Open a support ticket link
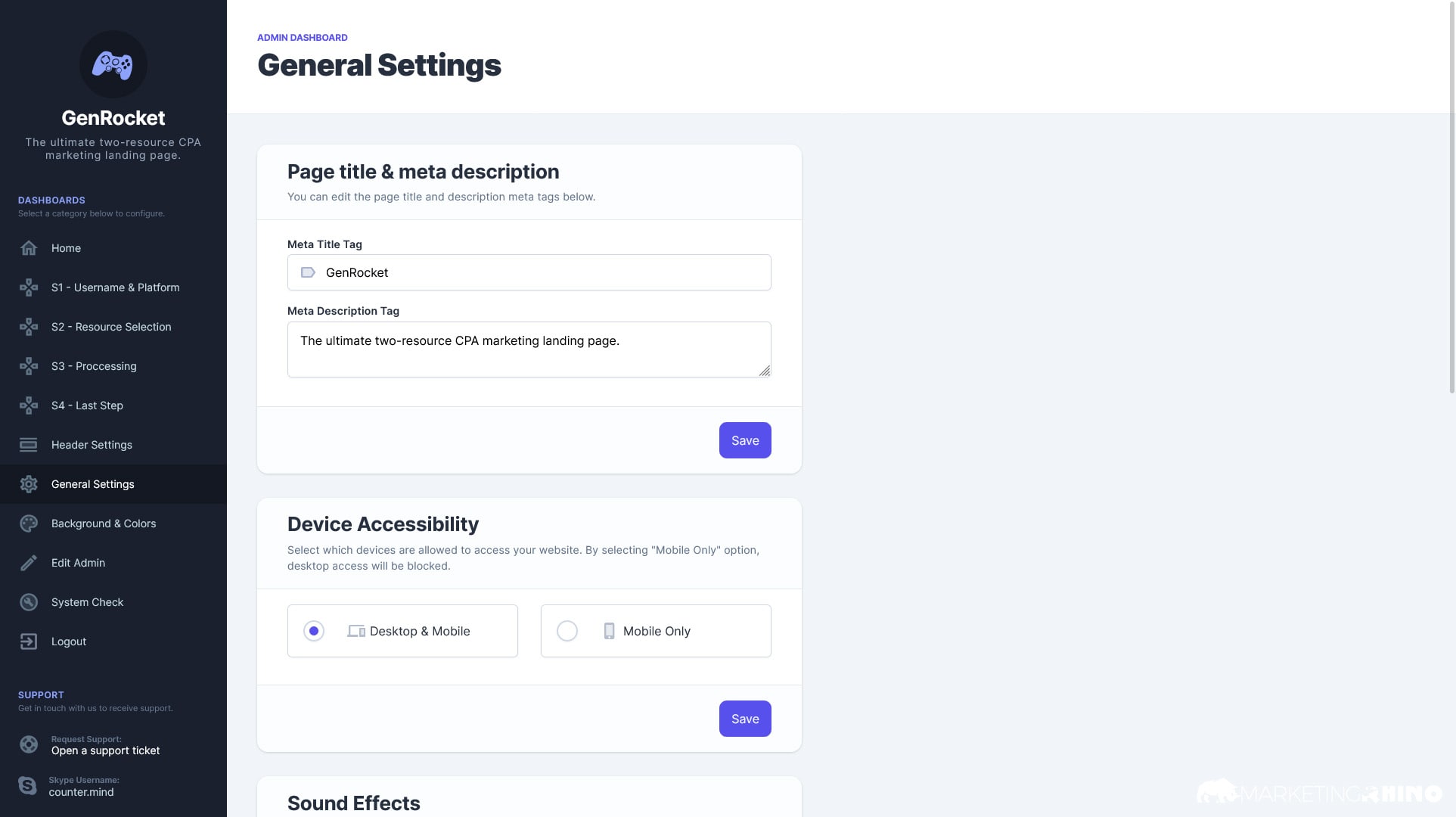The width and height of the screenshot is (1456, 817). [106, 750]
